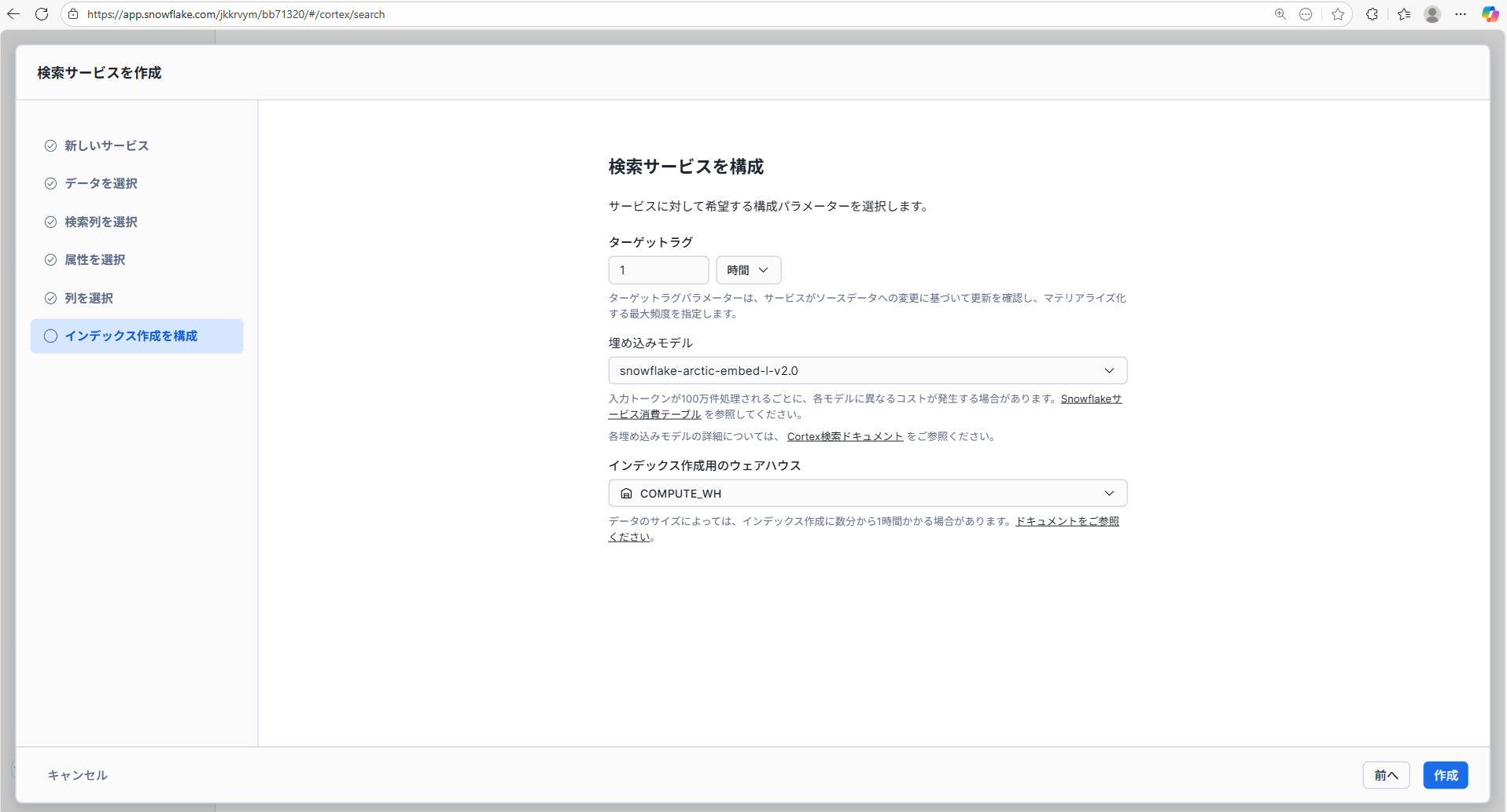Open the Cortex検索ドキュメント link
The height and width of the screenshot is (812, 1507).
845,436
